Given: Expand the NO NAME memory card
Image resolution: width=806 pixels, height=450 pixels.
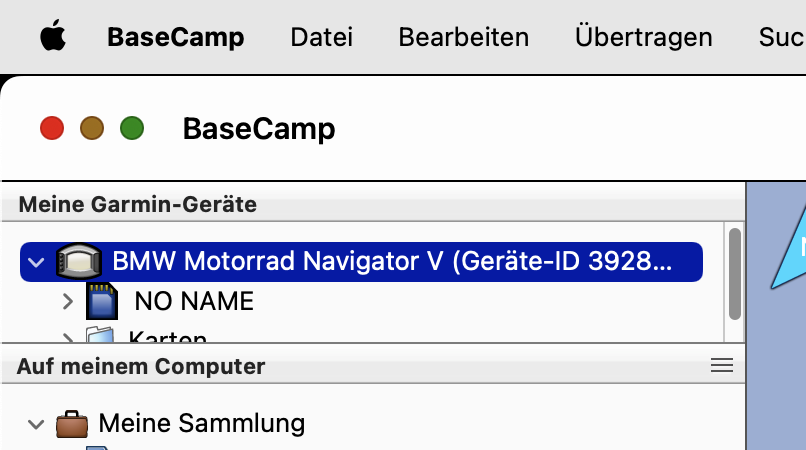Looking at the screenshot, I should [x=67, y=301].
